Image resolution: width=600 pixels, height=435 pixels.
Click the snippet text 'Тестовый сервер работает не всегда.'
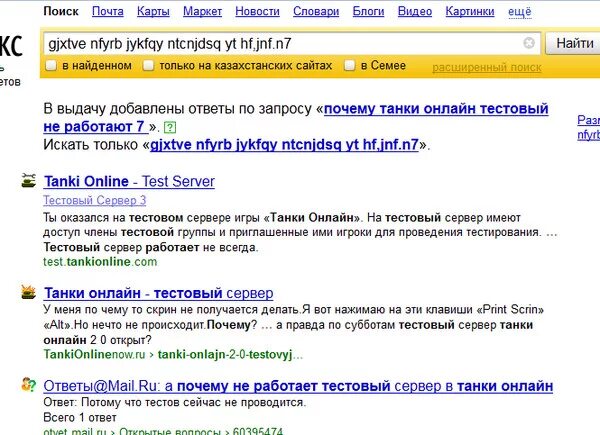[151, 247]
